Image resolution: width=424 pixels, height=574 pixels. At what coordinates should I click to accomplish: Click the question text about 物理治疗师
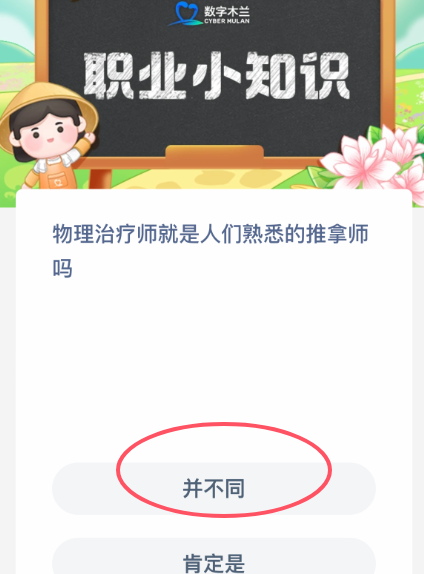211,251
